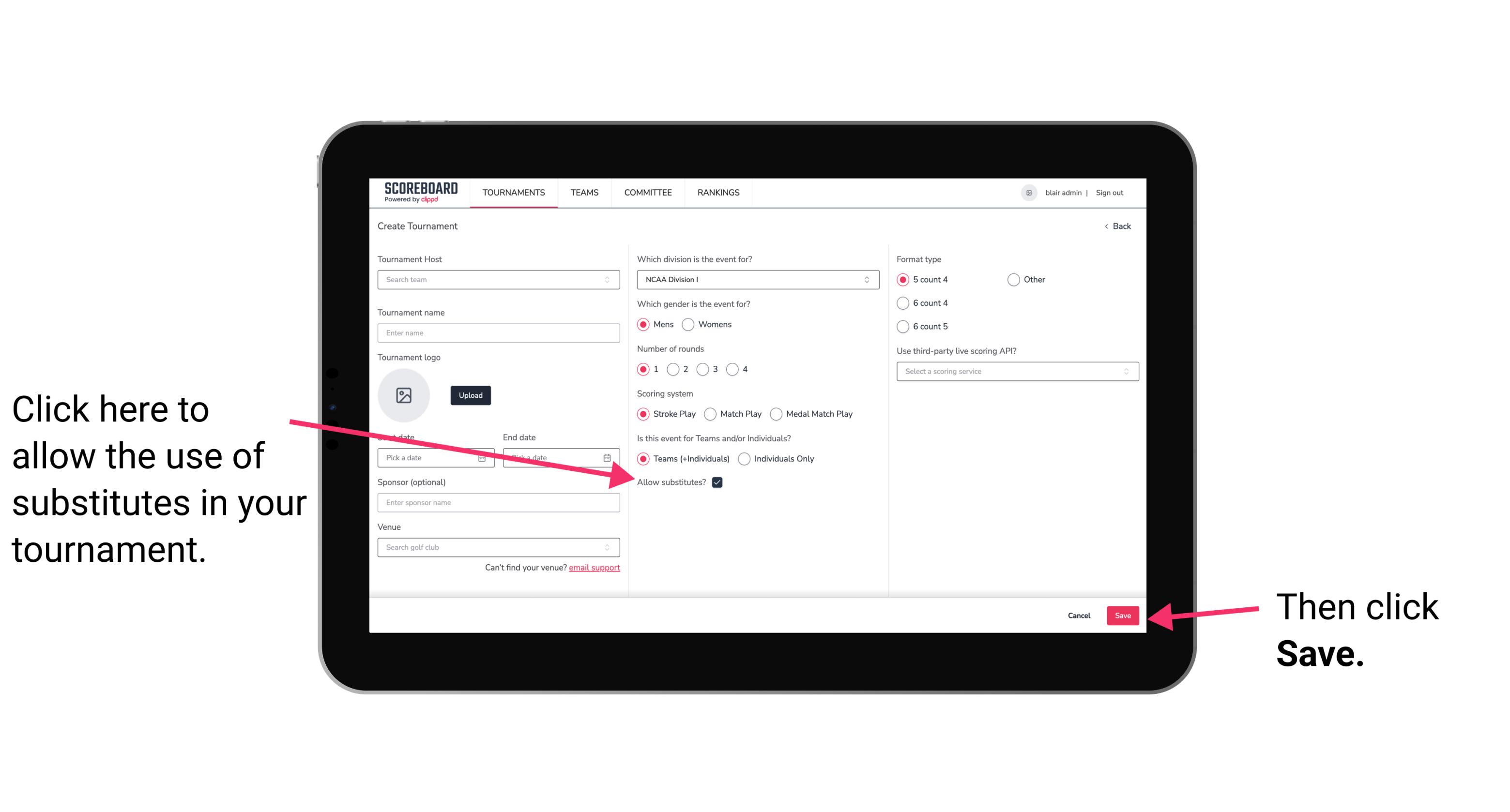Click the Tournament name input field
Viewport: 1510px width, 812px height.
pos(499,333)
